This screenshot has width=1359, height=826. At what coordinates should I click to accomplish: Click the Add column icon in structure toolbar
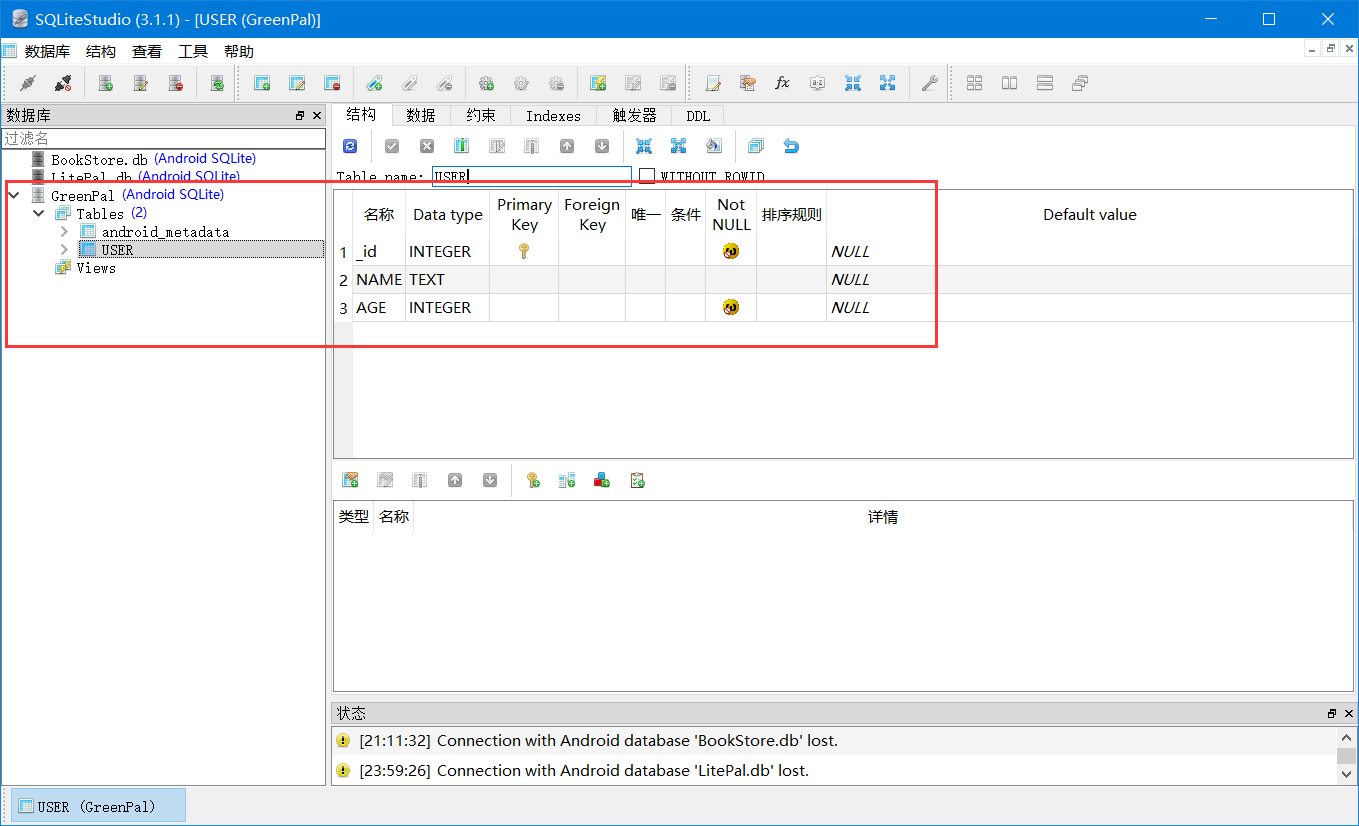point(461,146)
